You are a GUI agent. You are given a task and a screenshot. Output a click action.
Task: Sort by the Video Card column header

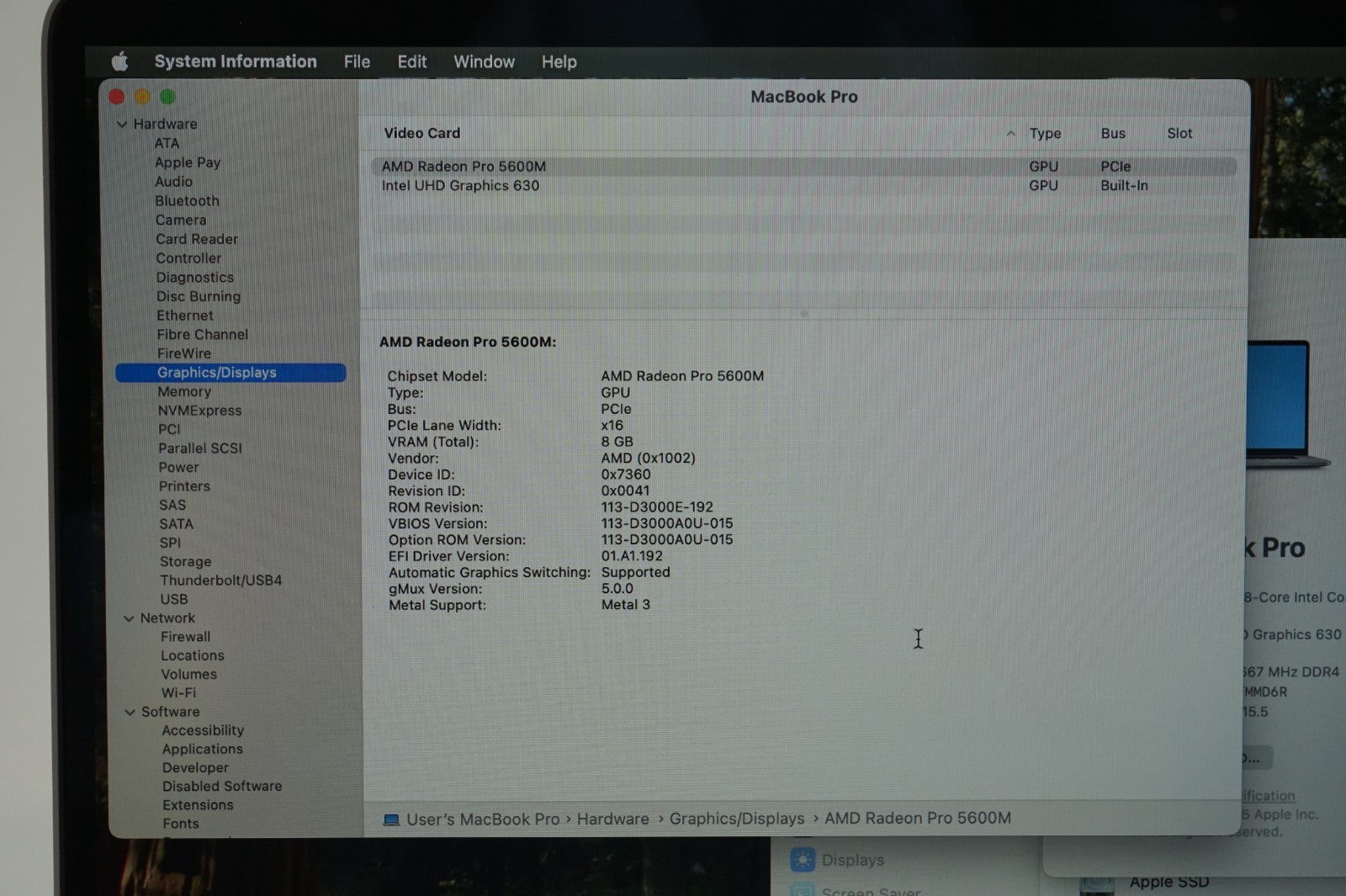tap(422, 133)
